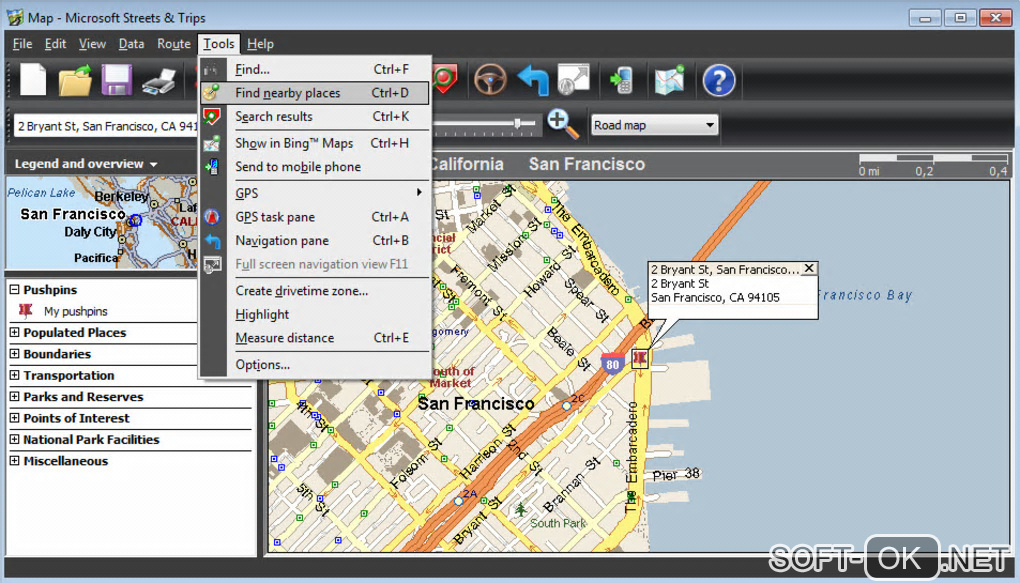The width and height of the screenshot is (1020, 583).
Task: Select Search results from the Tools menu
Action: point(315,116)
